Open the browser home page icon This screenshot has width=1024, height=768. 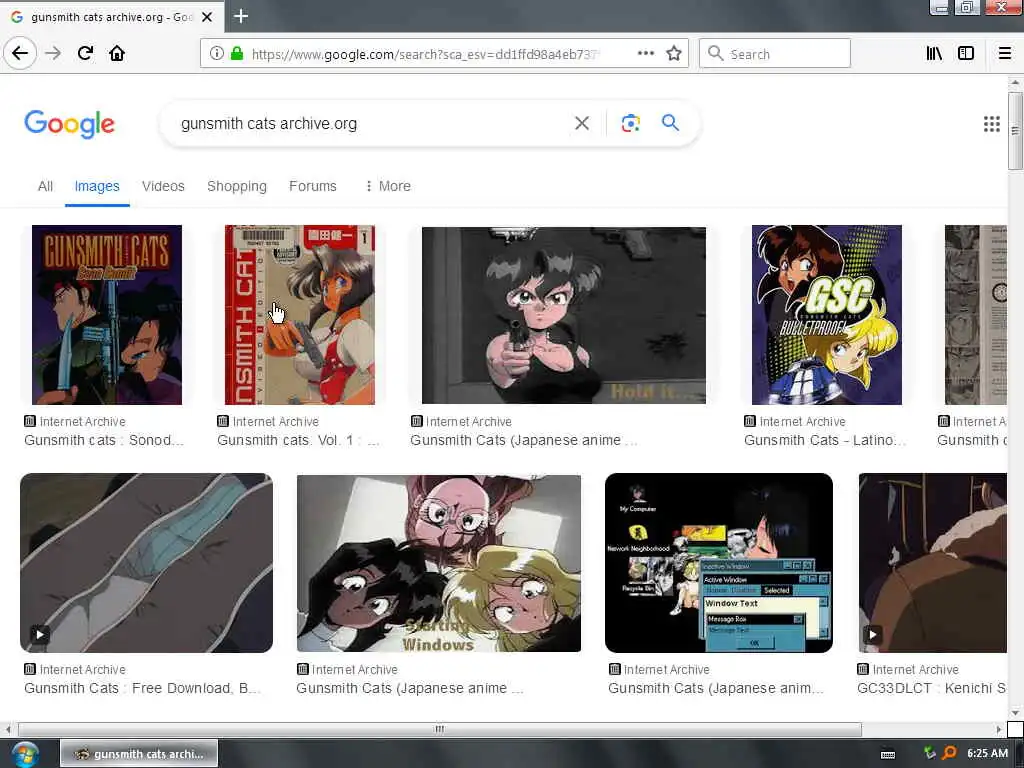click(117, 53)
